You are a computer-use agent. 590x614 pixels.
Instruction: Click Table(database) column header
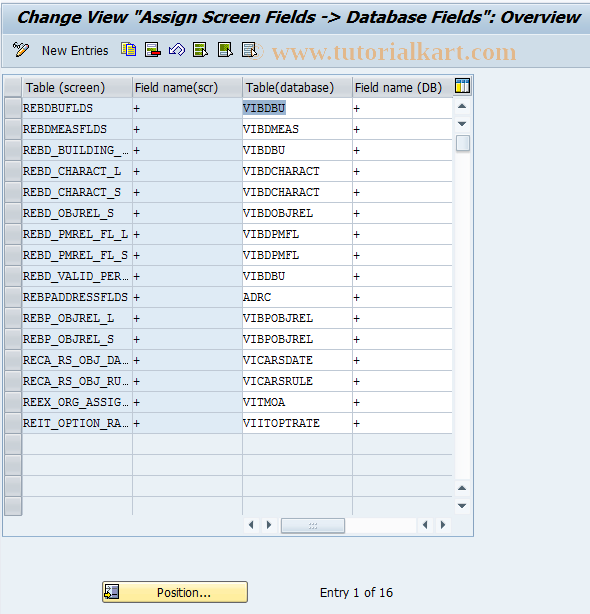tap(297, 87)
